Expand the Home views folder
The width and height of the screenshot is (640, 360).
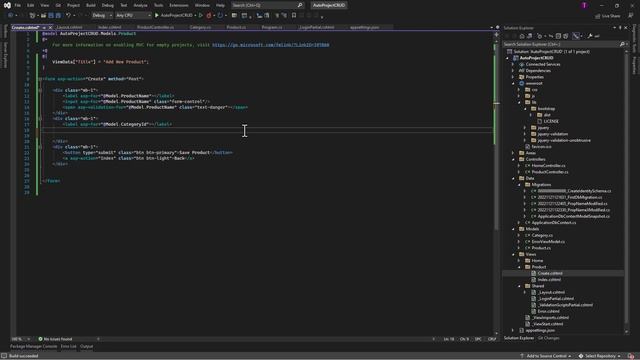520,260
